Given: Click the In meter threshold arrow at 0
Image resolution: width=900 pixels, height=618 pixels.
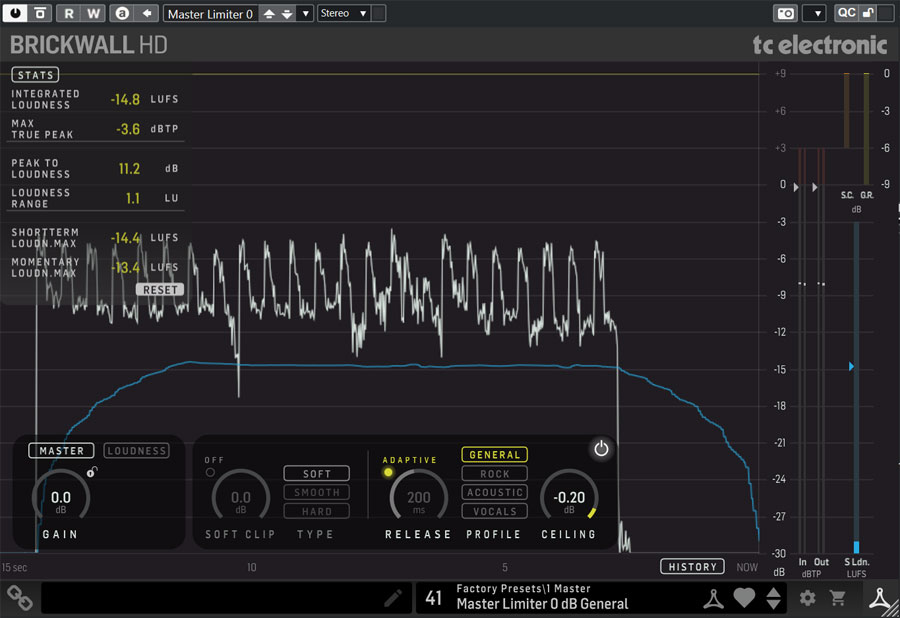Looking at the screenshot, I should pyautogui.click(x=796, y=187).
